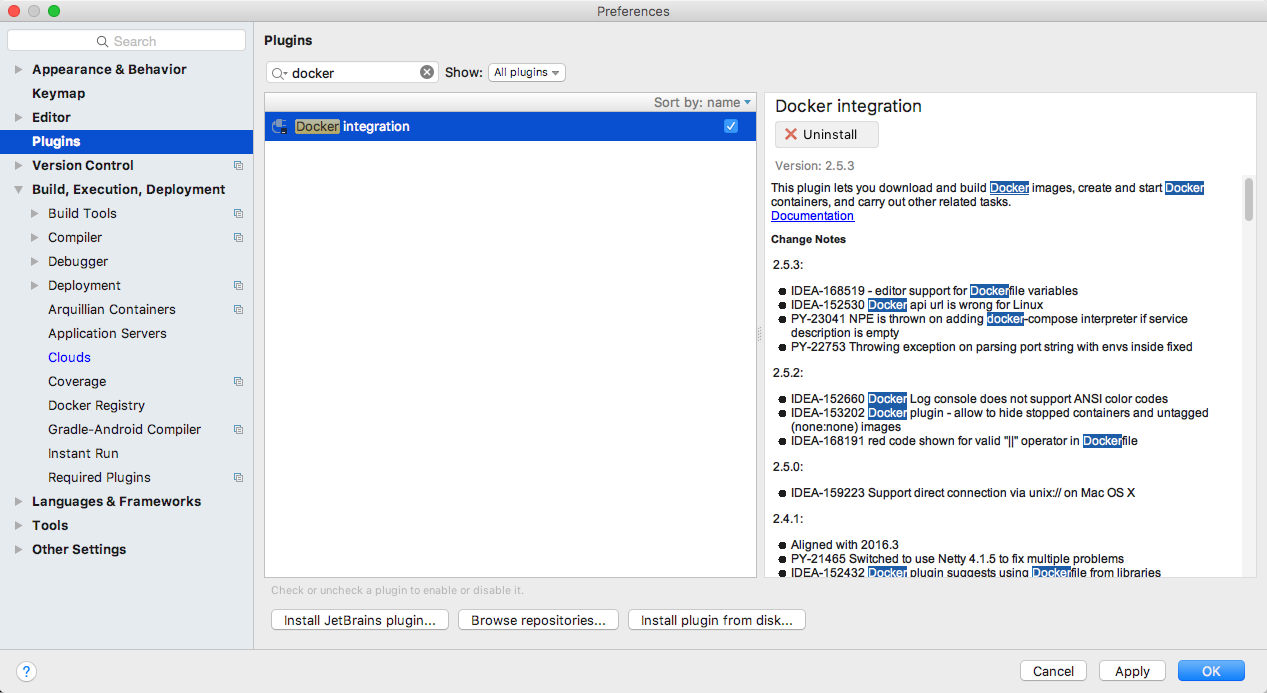The width and height of the screenshot is (1267, 693).
Task: Click the Version: 2.5.3 text
Action: coord(814,166)
